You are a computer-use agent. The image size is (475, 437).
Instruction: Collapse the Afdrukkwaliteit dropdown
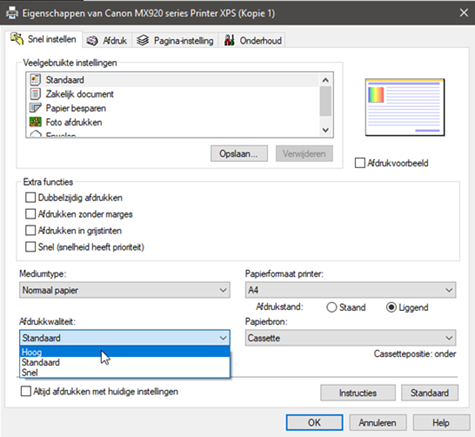pyautogui.click(x=125, y=338)
